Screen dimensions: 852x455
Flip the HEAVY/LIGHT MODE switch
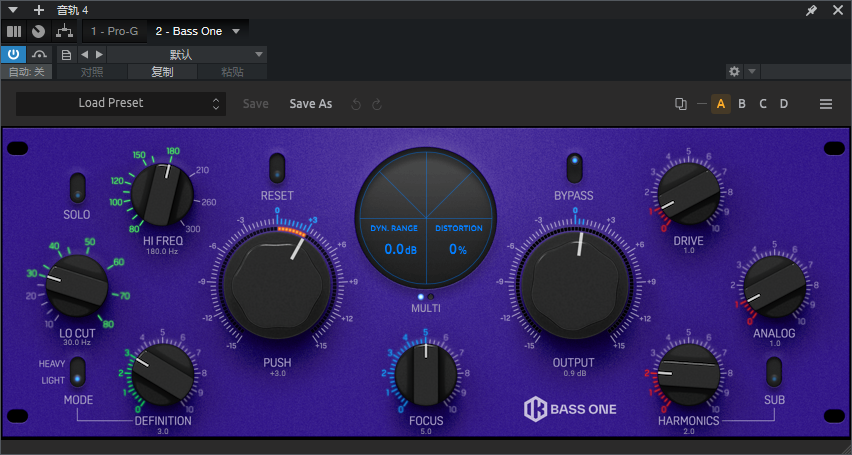(78, 372)
